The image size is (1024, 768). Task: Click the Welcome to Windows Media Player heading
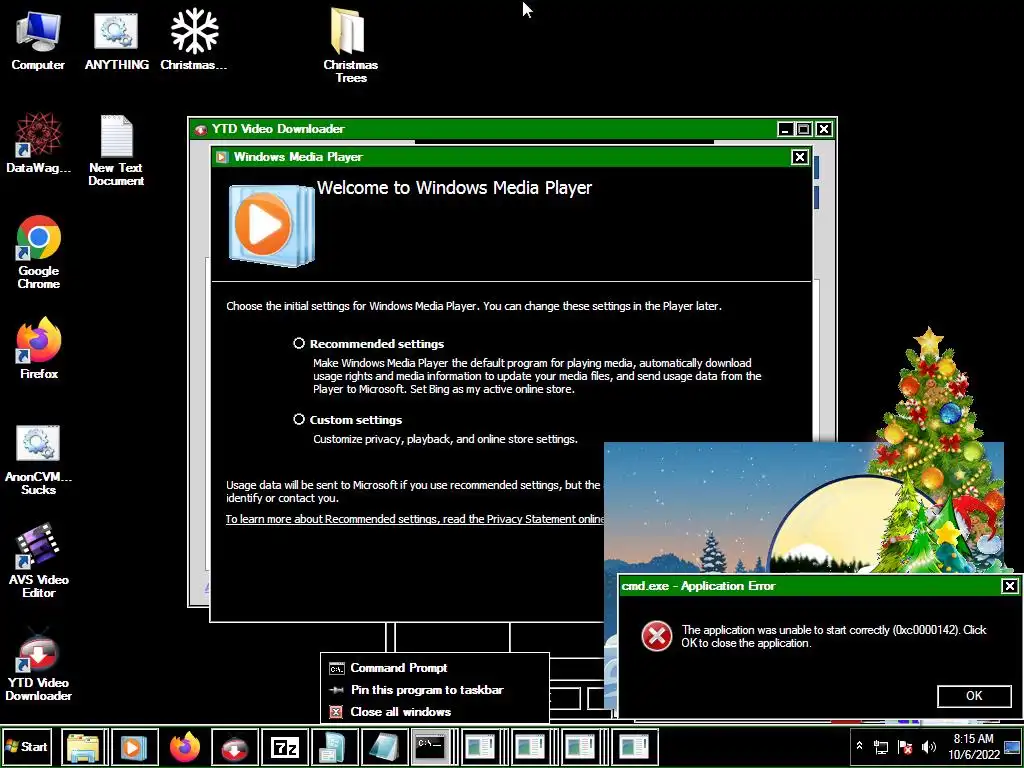click(x=455, y=188)
